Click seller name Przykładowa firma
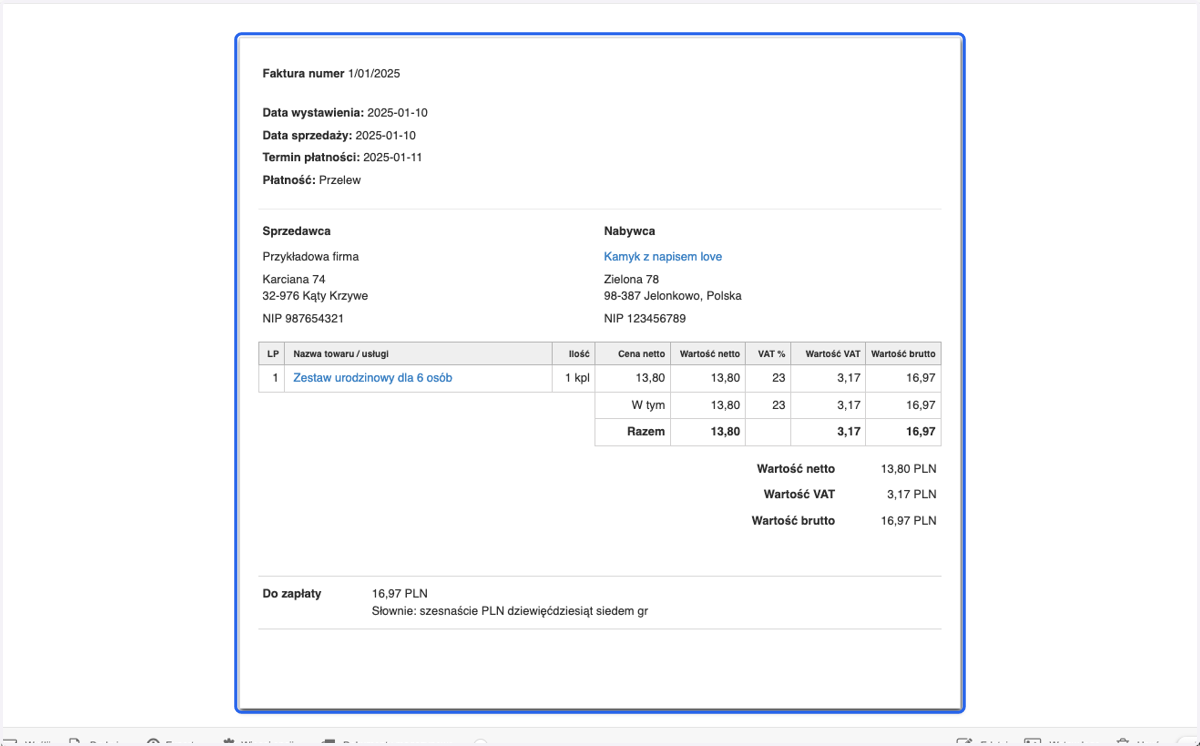Image resolution: width=1200 pixels, height=746 pixels. coord(311,257)
